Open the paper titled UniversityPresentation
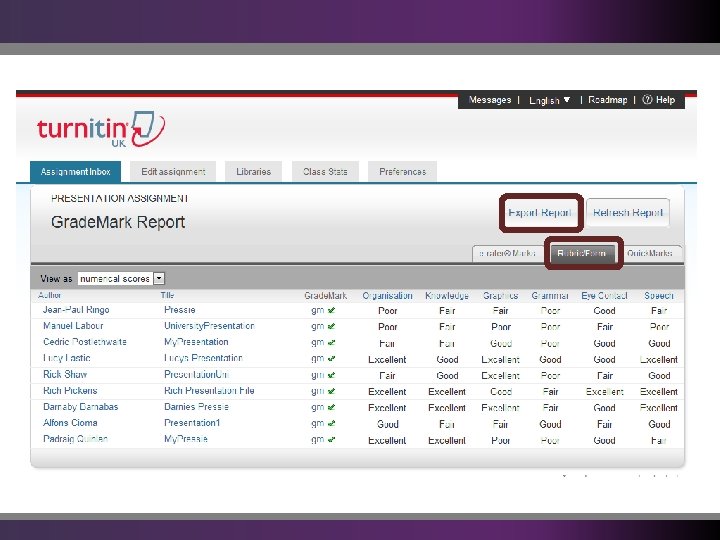This screenshot has height=540, width=720. [x=209, y=326]
